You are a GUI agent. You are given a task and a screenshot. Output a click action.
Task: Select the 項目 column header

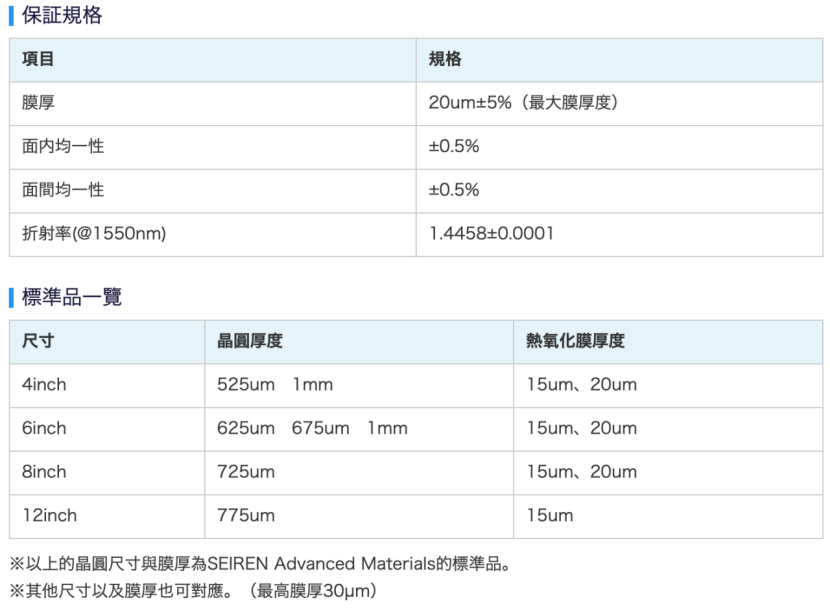[x=38, y=60]
